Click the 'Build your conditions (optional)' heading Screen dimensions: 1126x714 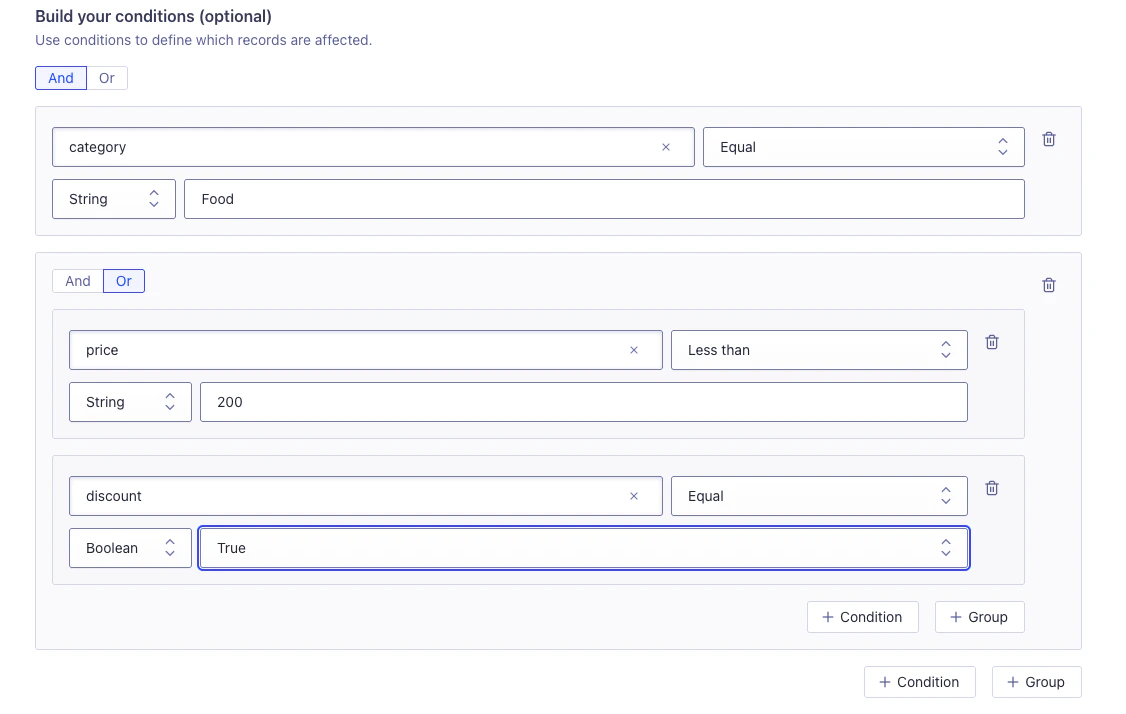[154, 17]
